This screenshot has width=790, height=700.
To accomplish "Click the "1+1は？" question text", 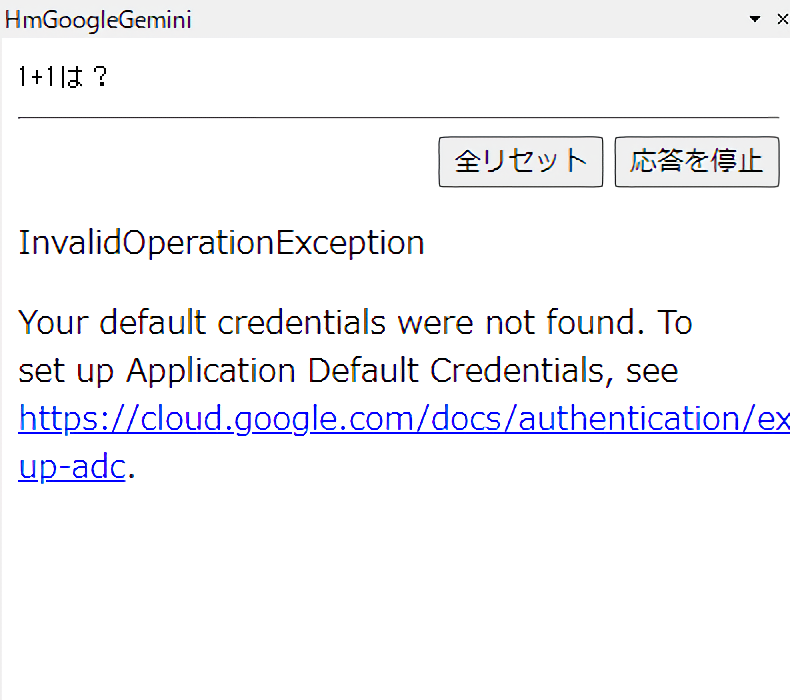I will pyautogui.click(x=63, y=78).
